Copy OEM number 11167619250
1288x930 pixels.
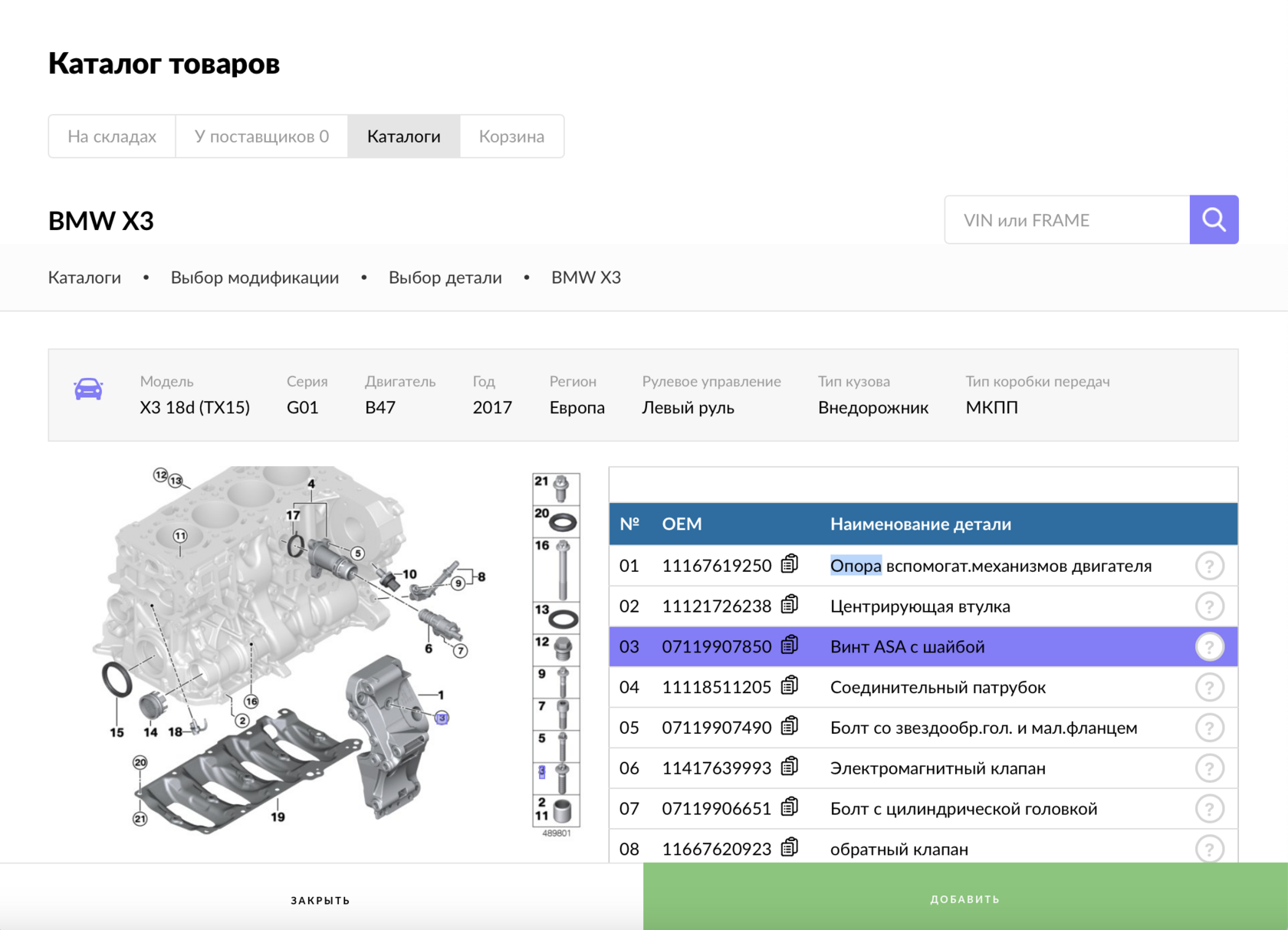coord(789,565)
